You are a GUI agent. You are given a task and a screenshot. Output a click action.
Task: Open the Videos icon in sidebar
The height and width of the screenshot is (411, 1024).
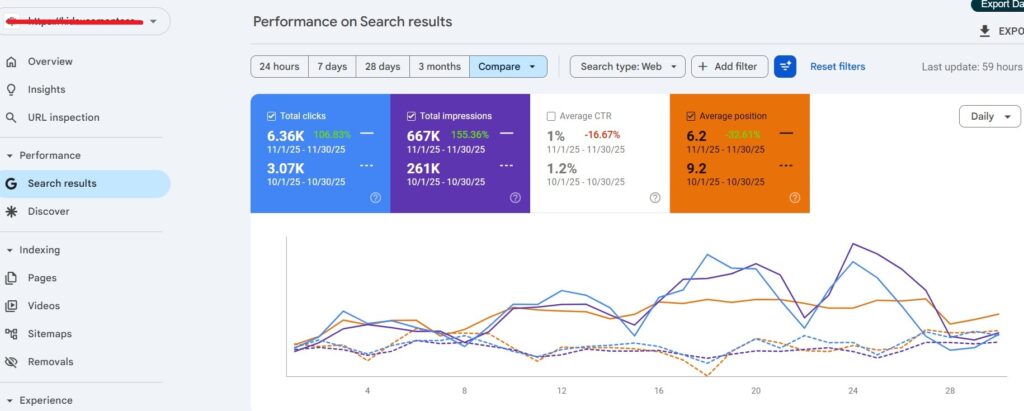pyautogui.click(x=10, y=306)
